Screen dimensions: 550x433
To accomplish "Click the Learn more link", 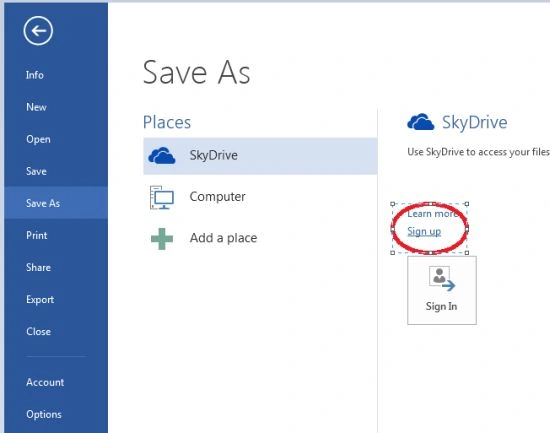I will click(x=432, y=214).
